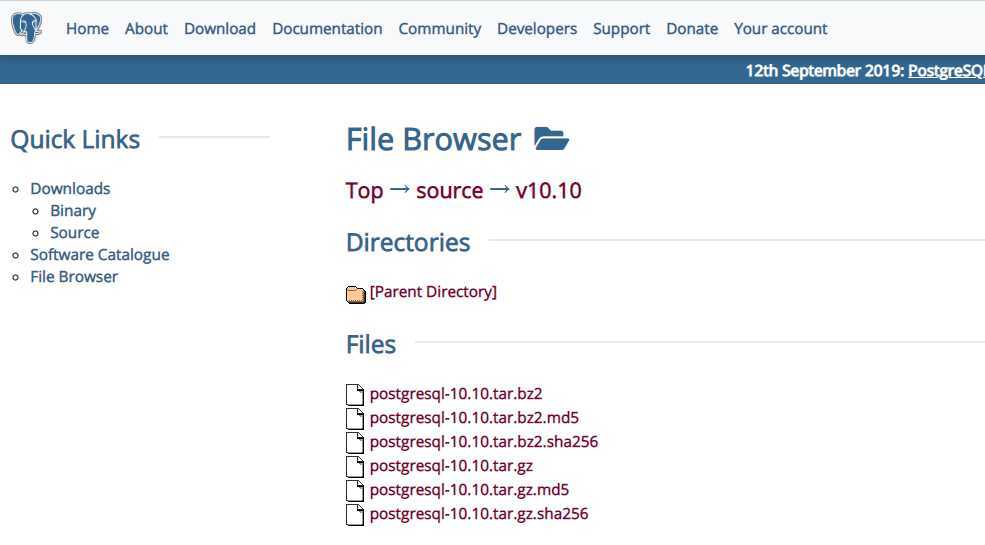This screenshot has height=545, width=985.
Task: Select Community in the navigation bar
Action: point(440,29)
